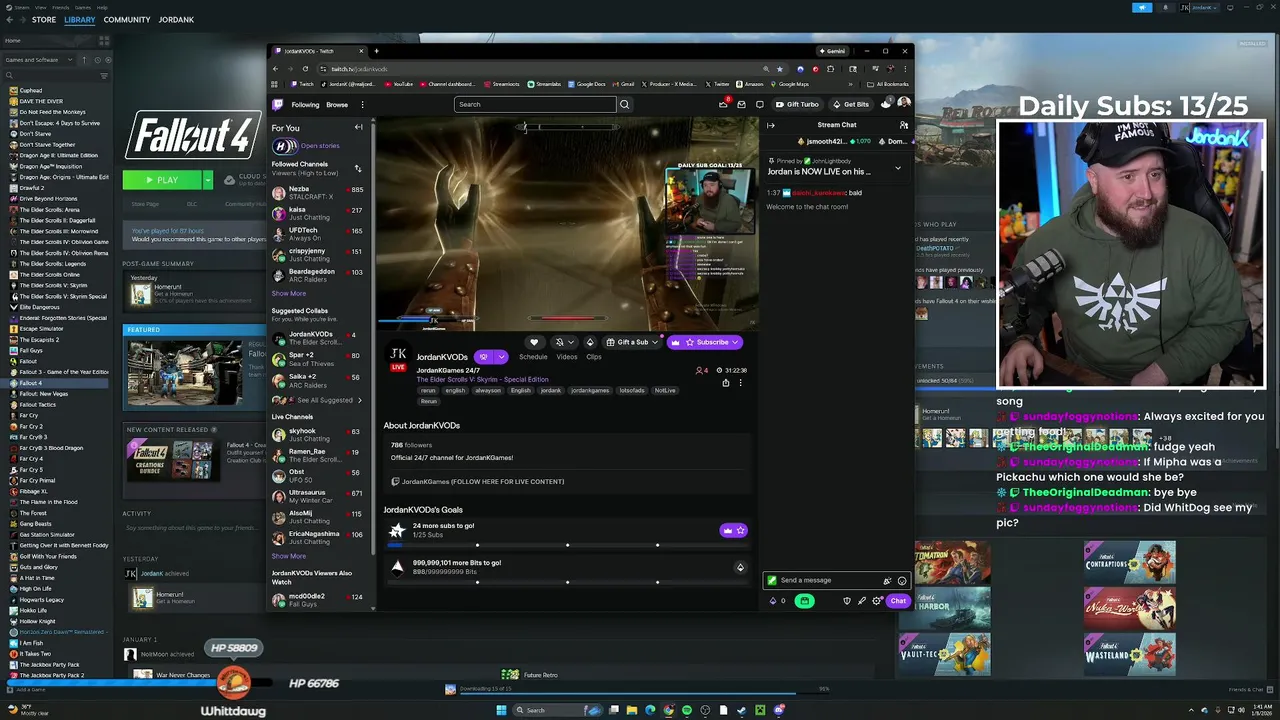Go to Twitch Following tab
The image size is (1280, 720).
pyautogui.click(x=305, y=104)
